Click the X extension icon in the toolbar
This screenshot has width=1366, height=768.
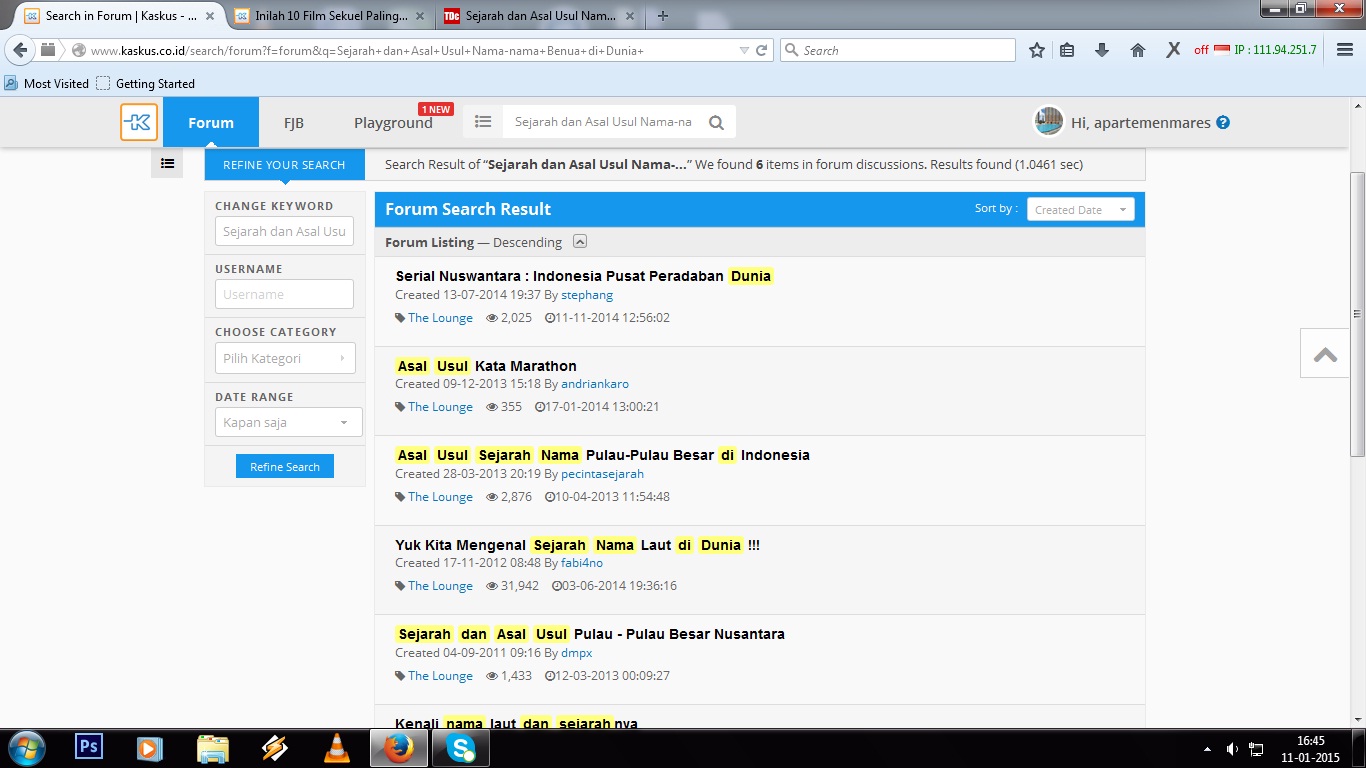click(x=1173, y=50)
